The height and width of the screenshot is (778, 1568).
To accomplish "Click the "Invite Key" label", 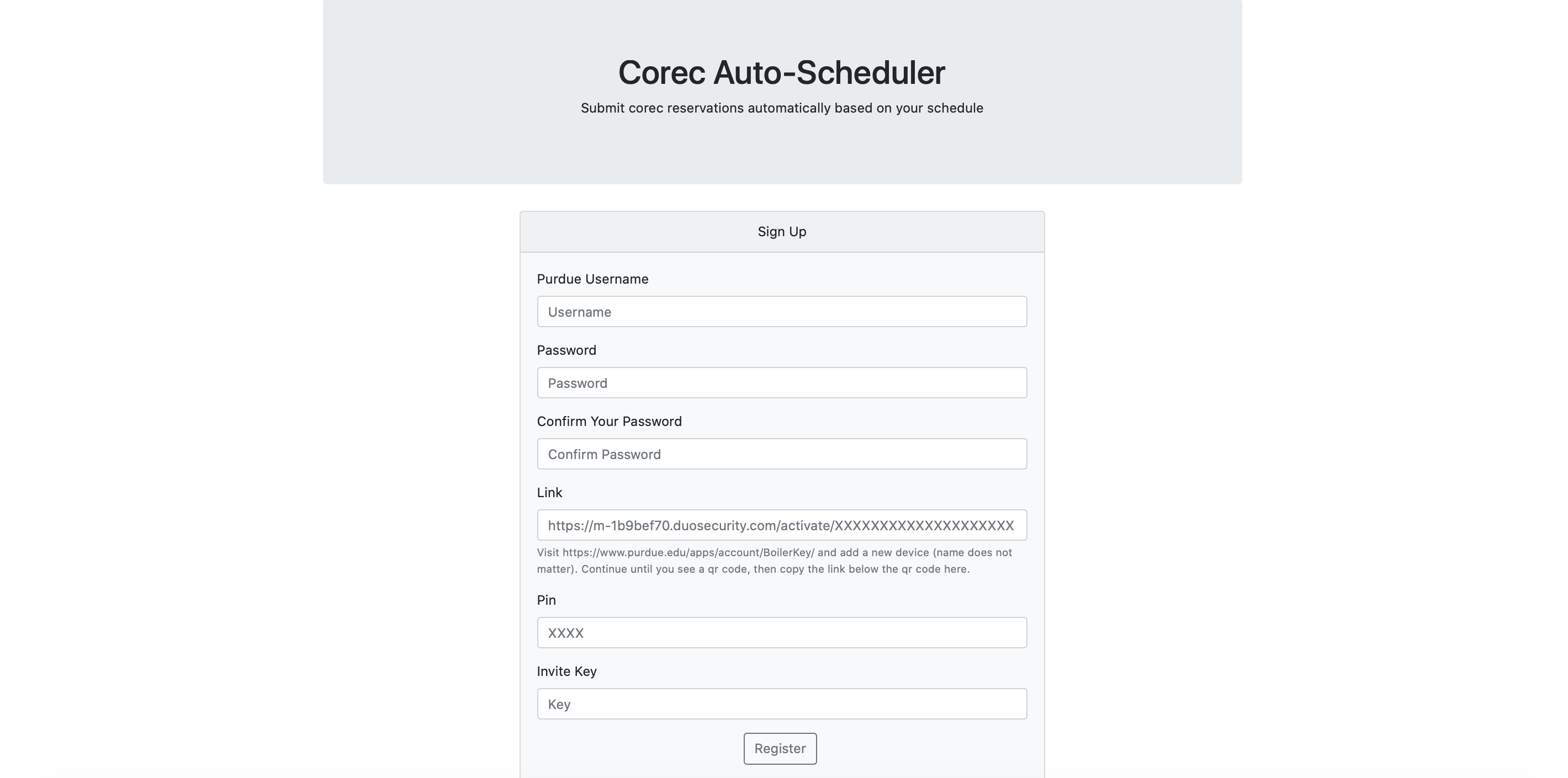I will point(566,672).
